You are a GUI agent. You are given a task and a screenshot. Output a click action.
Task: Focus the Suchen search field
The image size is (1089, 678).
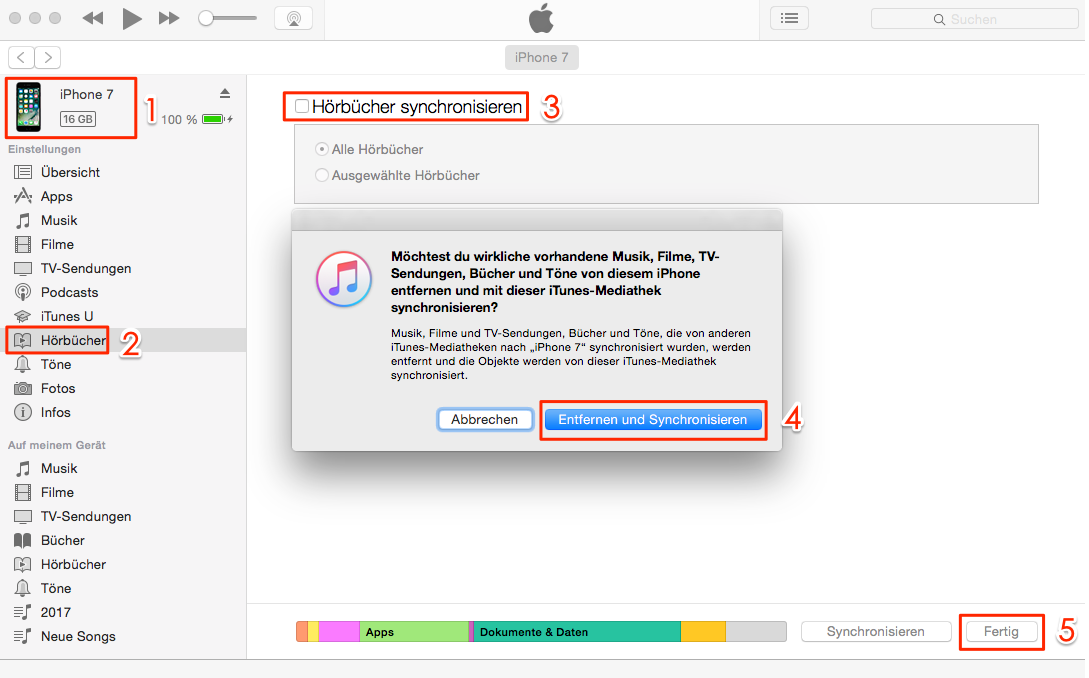pyautogui.click(x=974, y=19)
